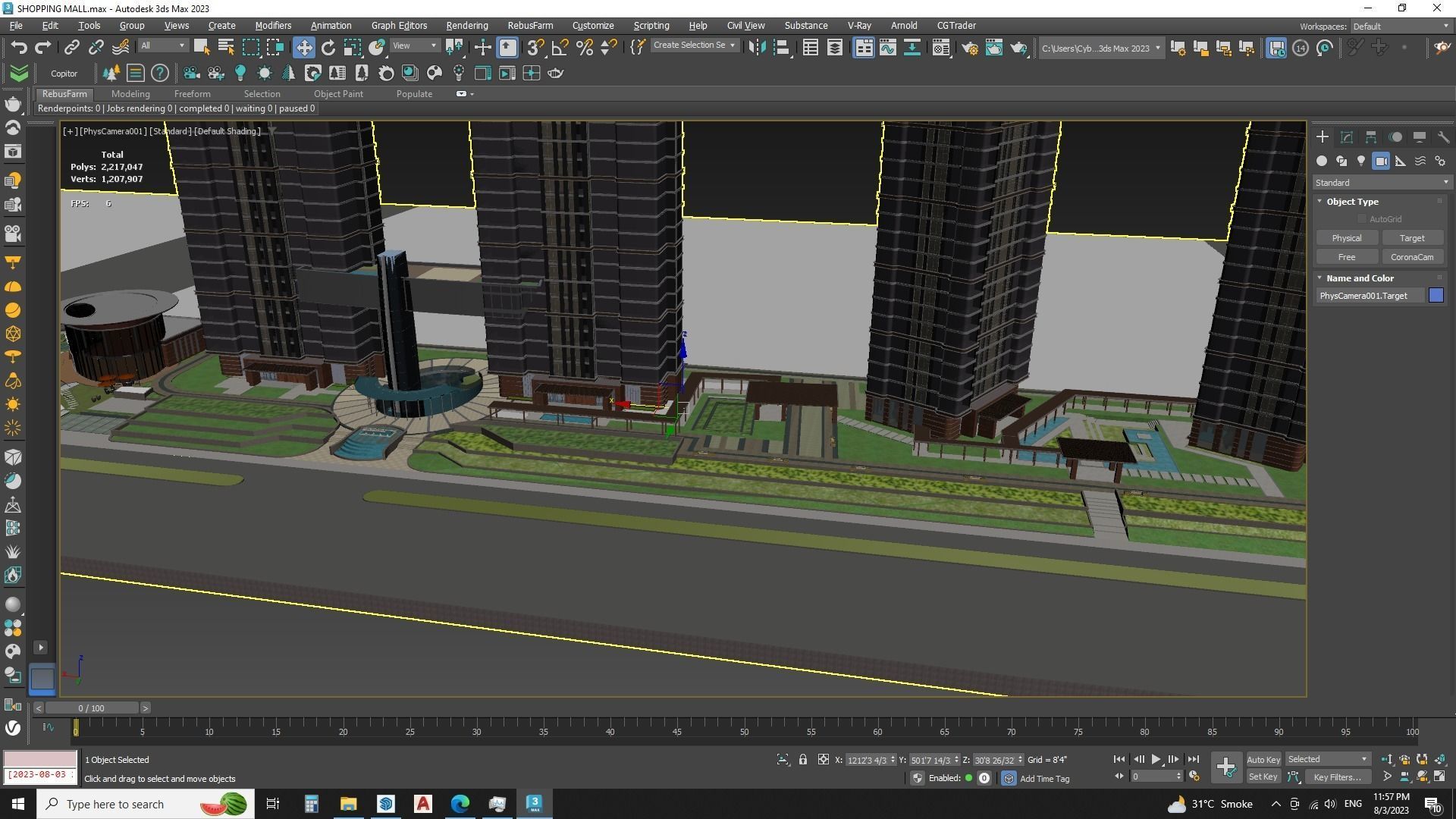Open the Display command panel tab
Screen dimensions: 1456x819
pos(1419,137)
